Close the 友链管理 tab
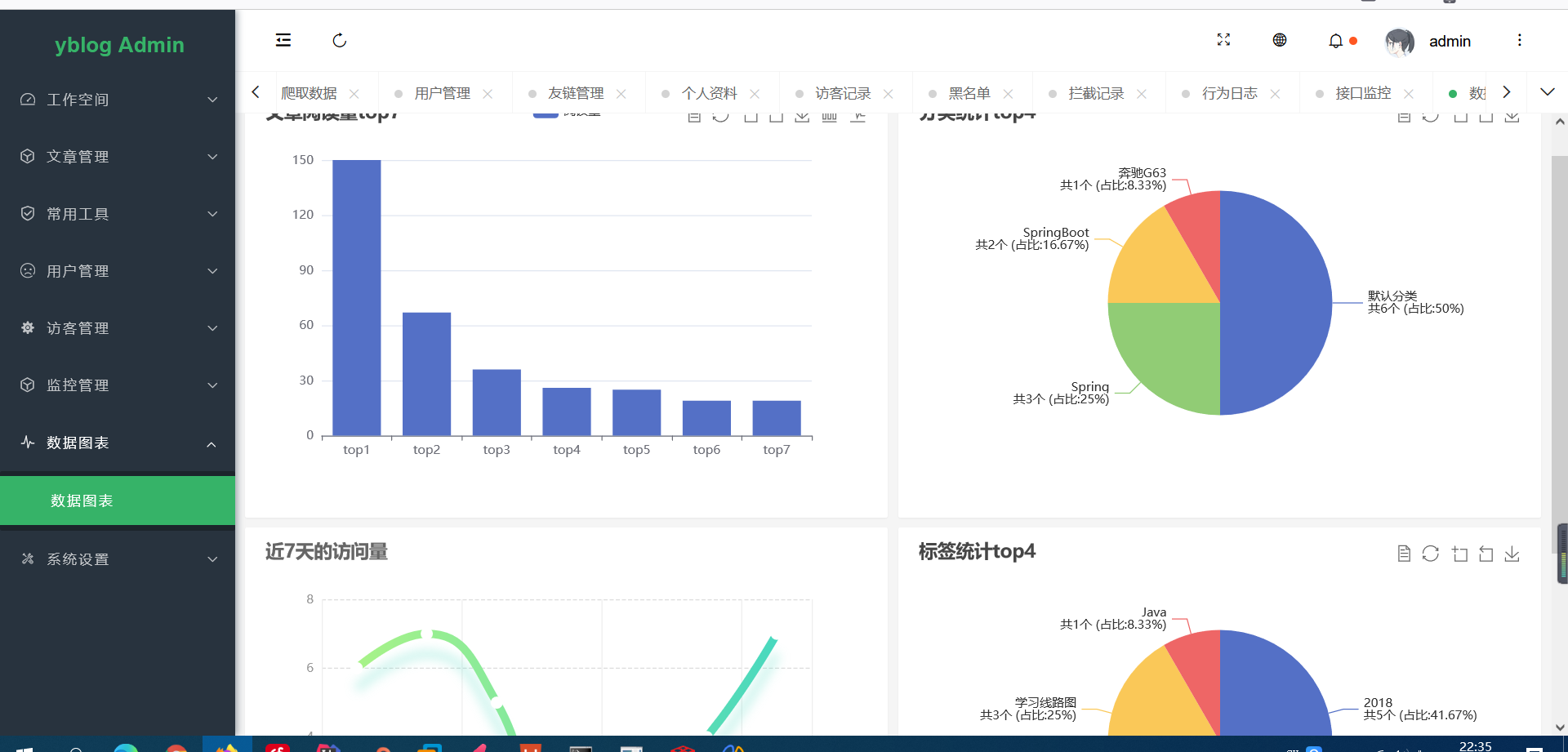Viewport: 1568px width, 752px height. click(x=621, y=94)
